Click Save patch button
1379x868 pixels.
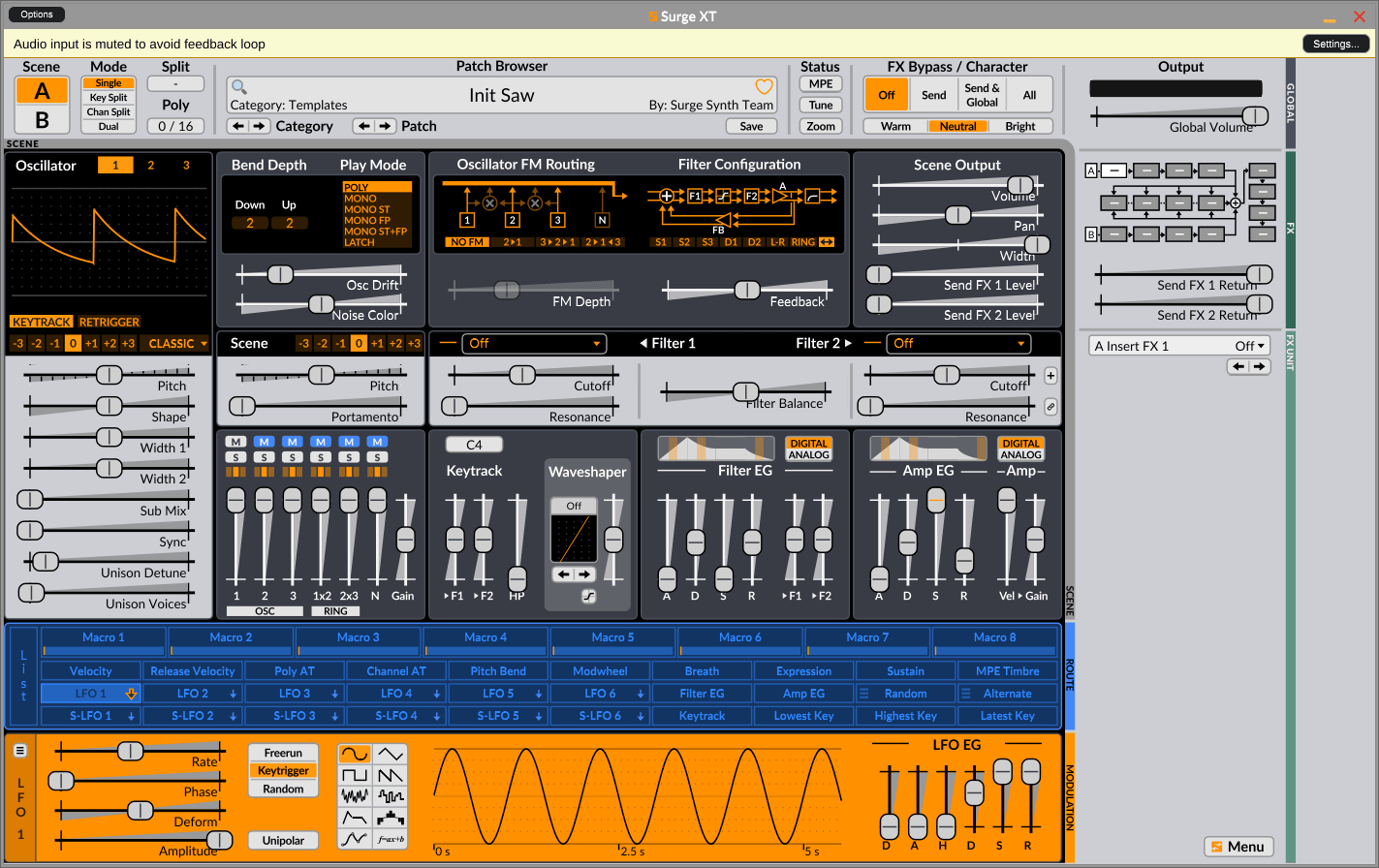pyautogui.click(x=751, y=126)
